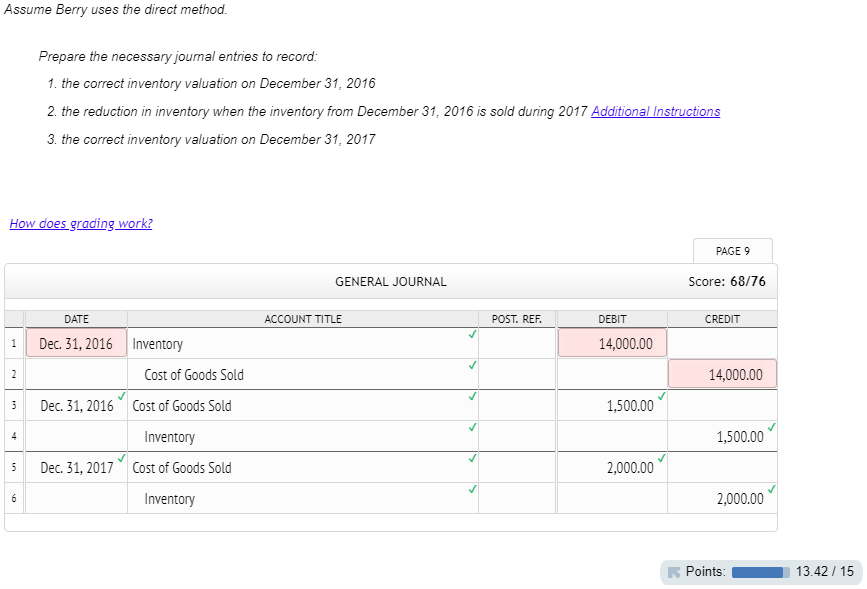
Task: Select the POST. REF. column header
Action: (x=516, y=319)
